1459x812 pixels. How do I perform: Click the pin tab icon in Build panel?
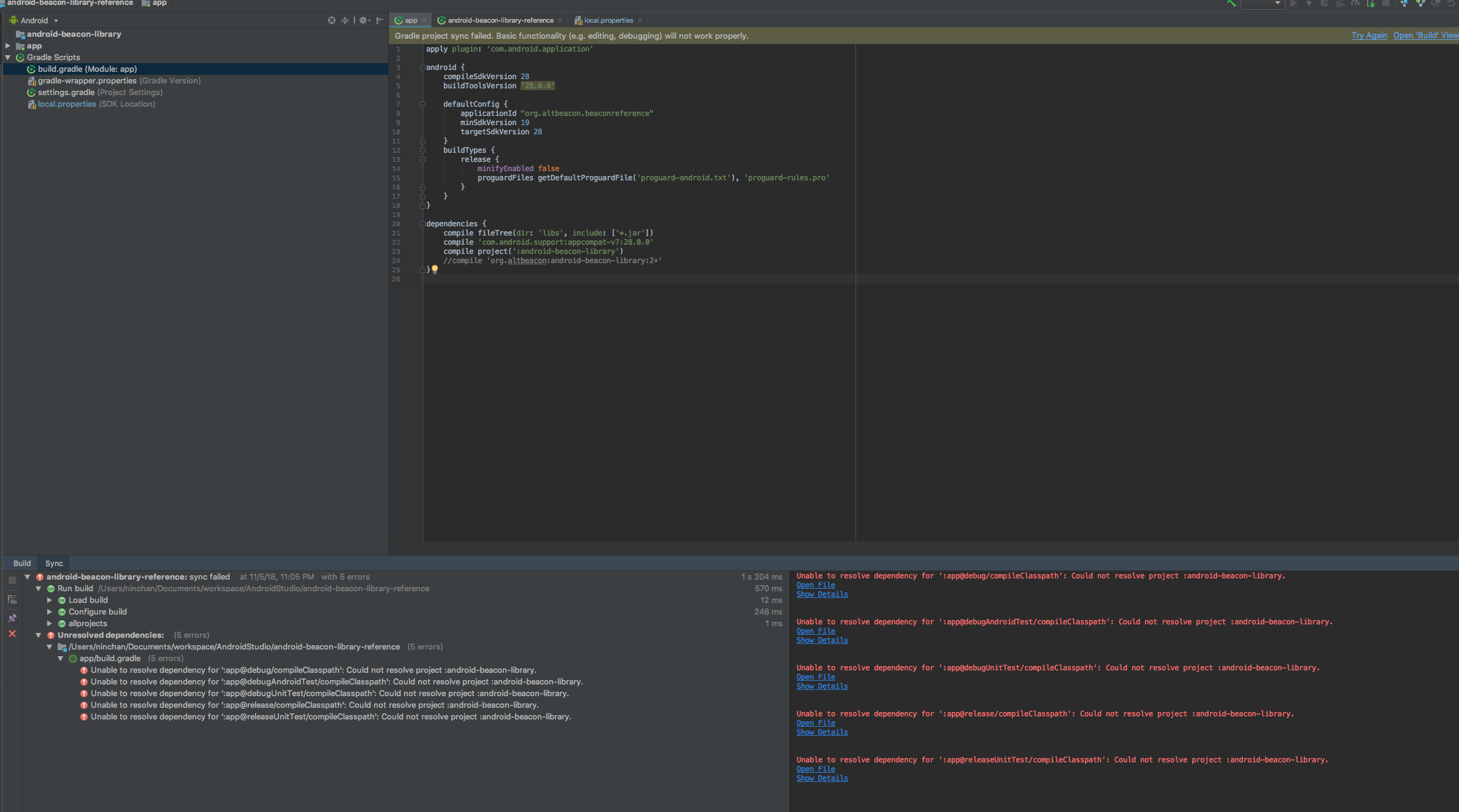click(x=12, y=618)
